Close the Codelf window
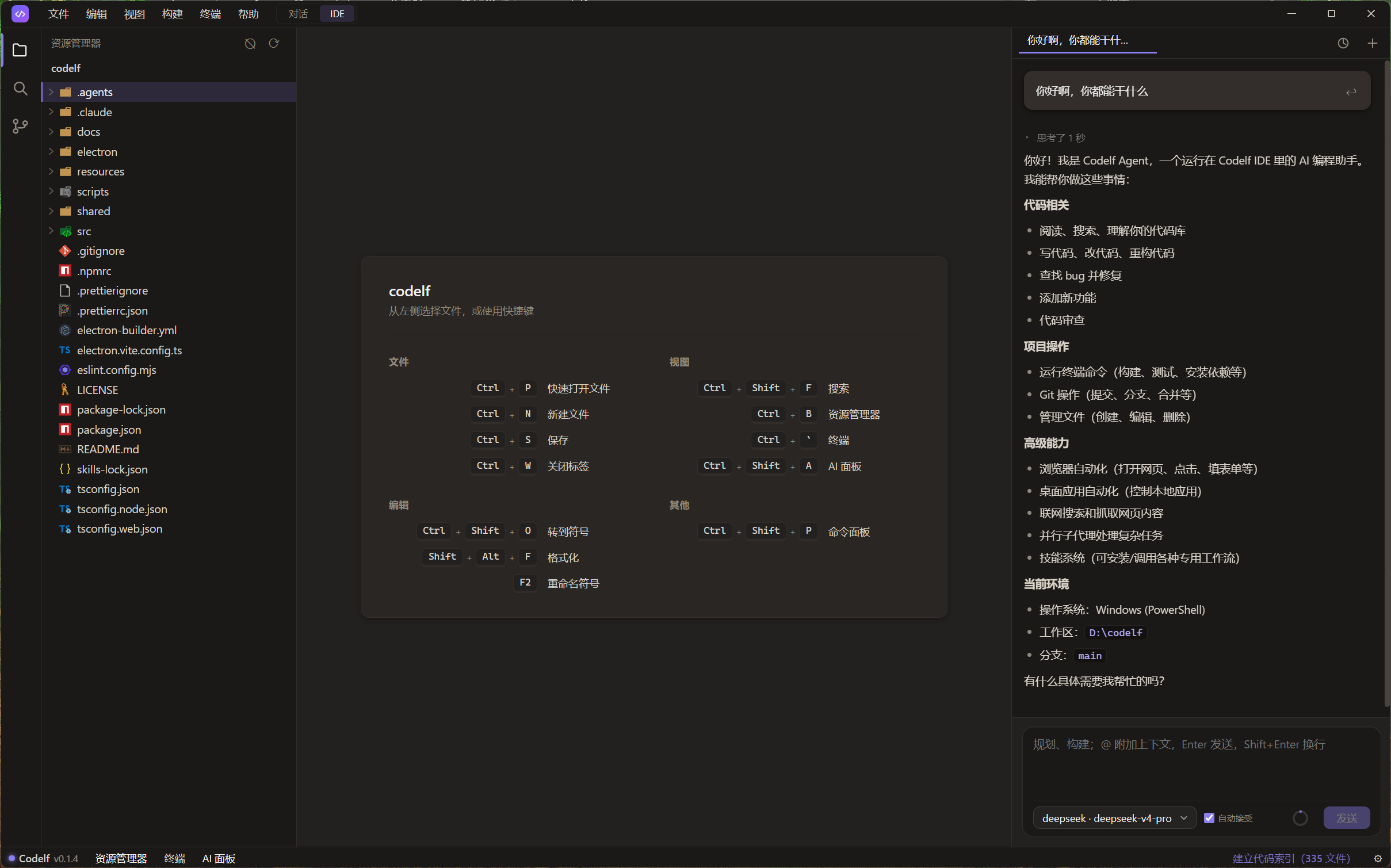1391x868 pixels. click(1371, 13)
